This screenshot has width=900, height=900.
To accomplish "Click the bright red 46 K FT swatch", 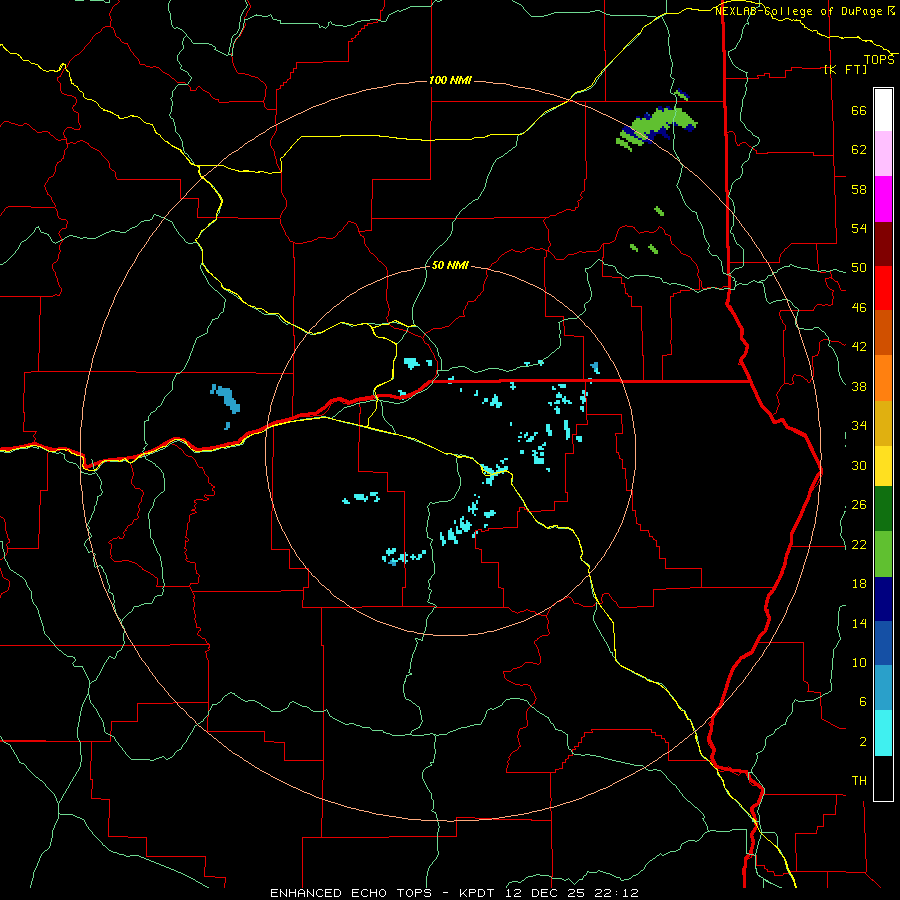I will click(883, 288).
